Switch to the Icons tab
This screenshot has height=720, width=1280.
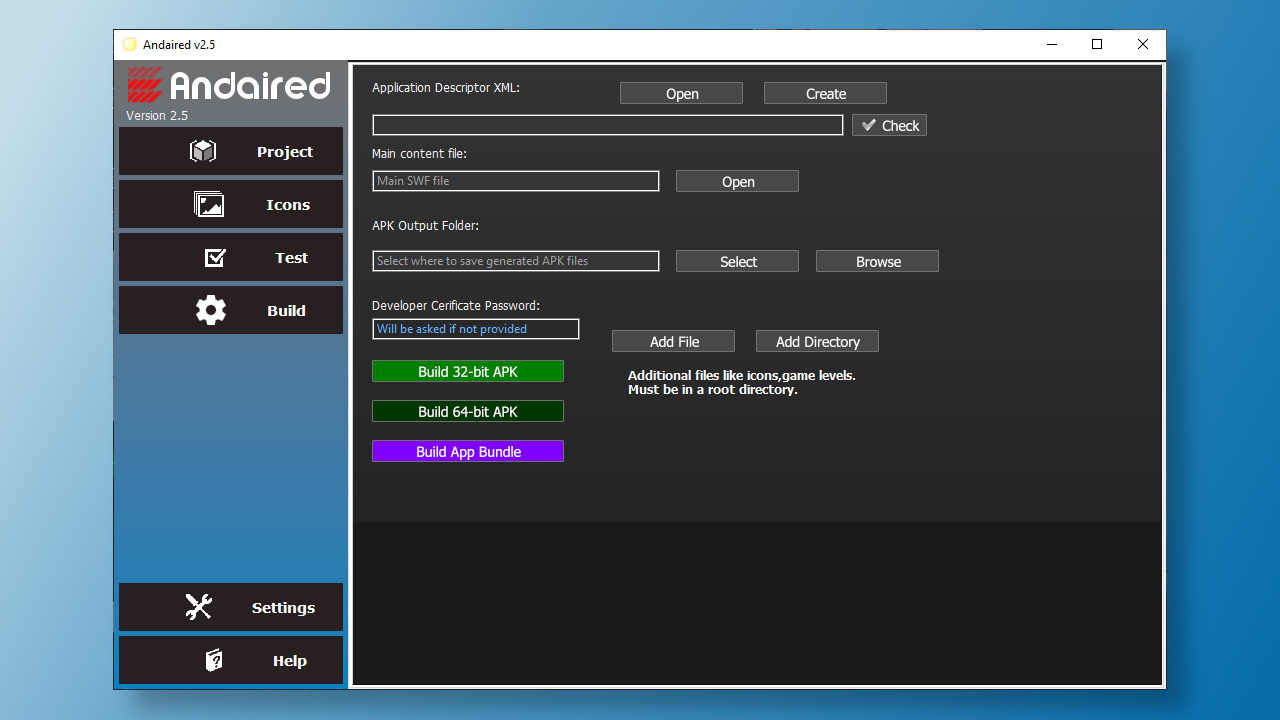(231, 204)
